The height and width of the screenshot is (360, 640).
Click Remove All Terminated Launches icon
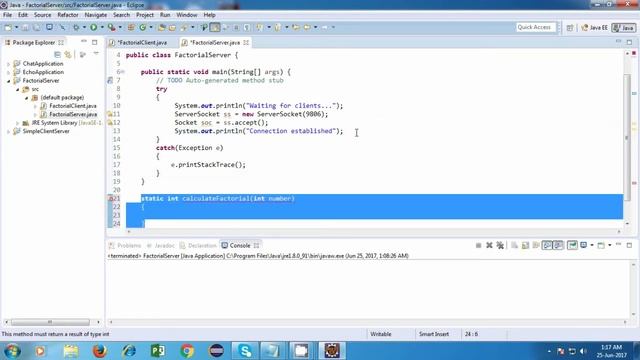click(x=500, y=245)
